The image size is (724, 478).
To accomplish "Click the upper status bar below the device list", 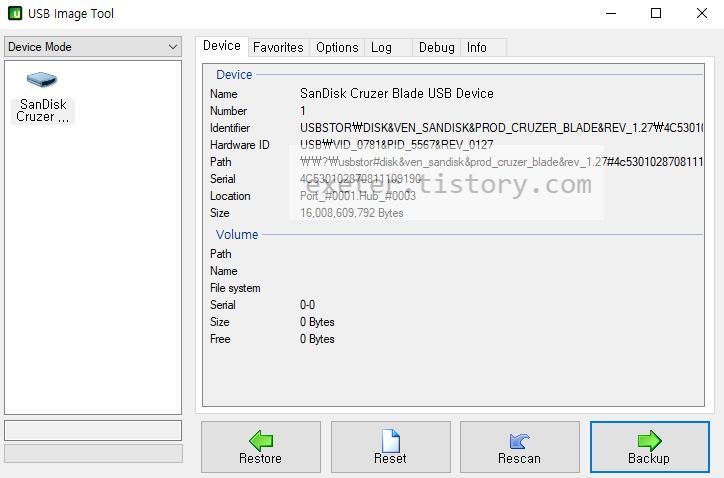I will pyautogui.click(x=93, y=430).
